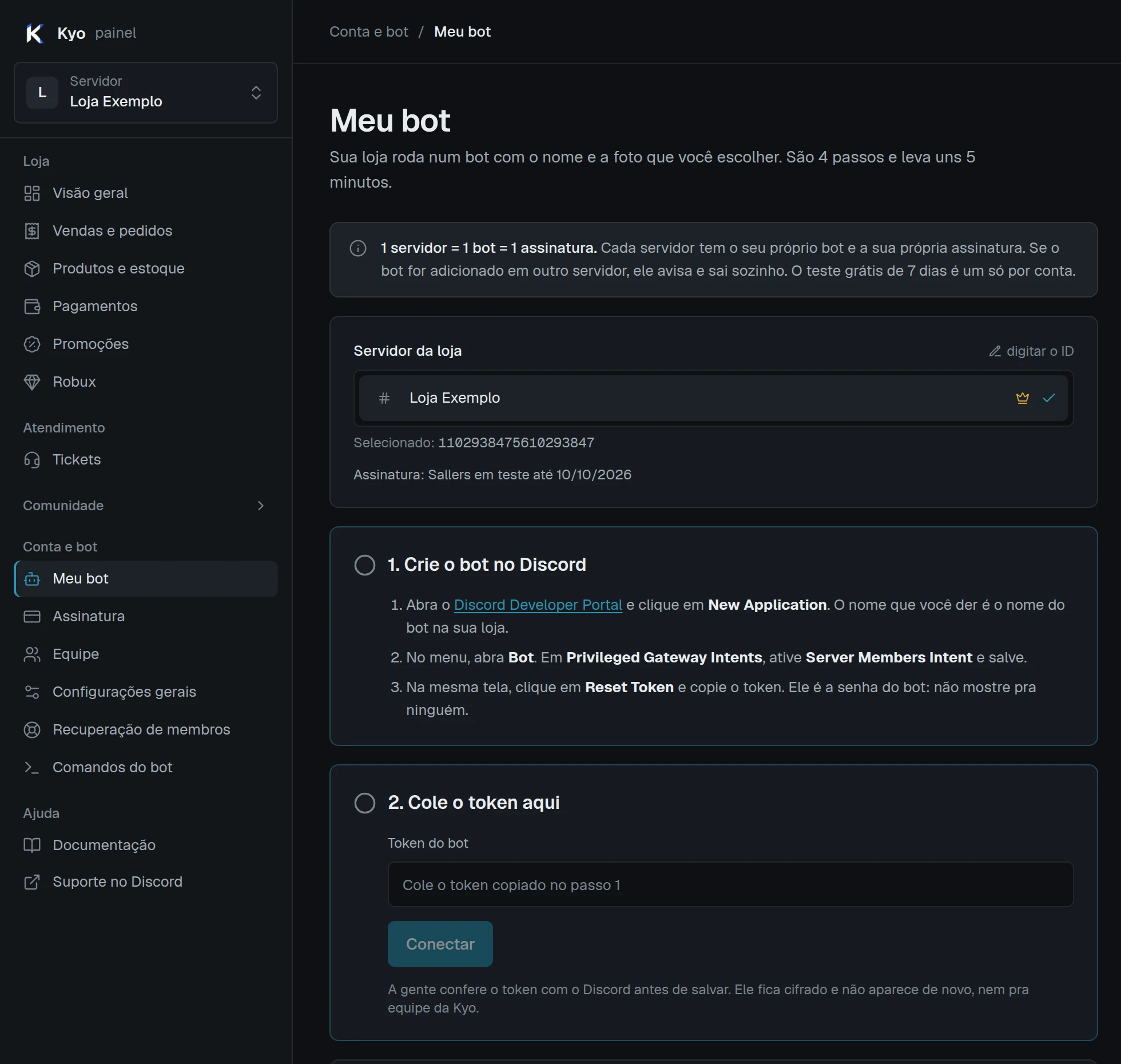
Task: Click the Kyo logo icon
Action: coord(35,33)
